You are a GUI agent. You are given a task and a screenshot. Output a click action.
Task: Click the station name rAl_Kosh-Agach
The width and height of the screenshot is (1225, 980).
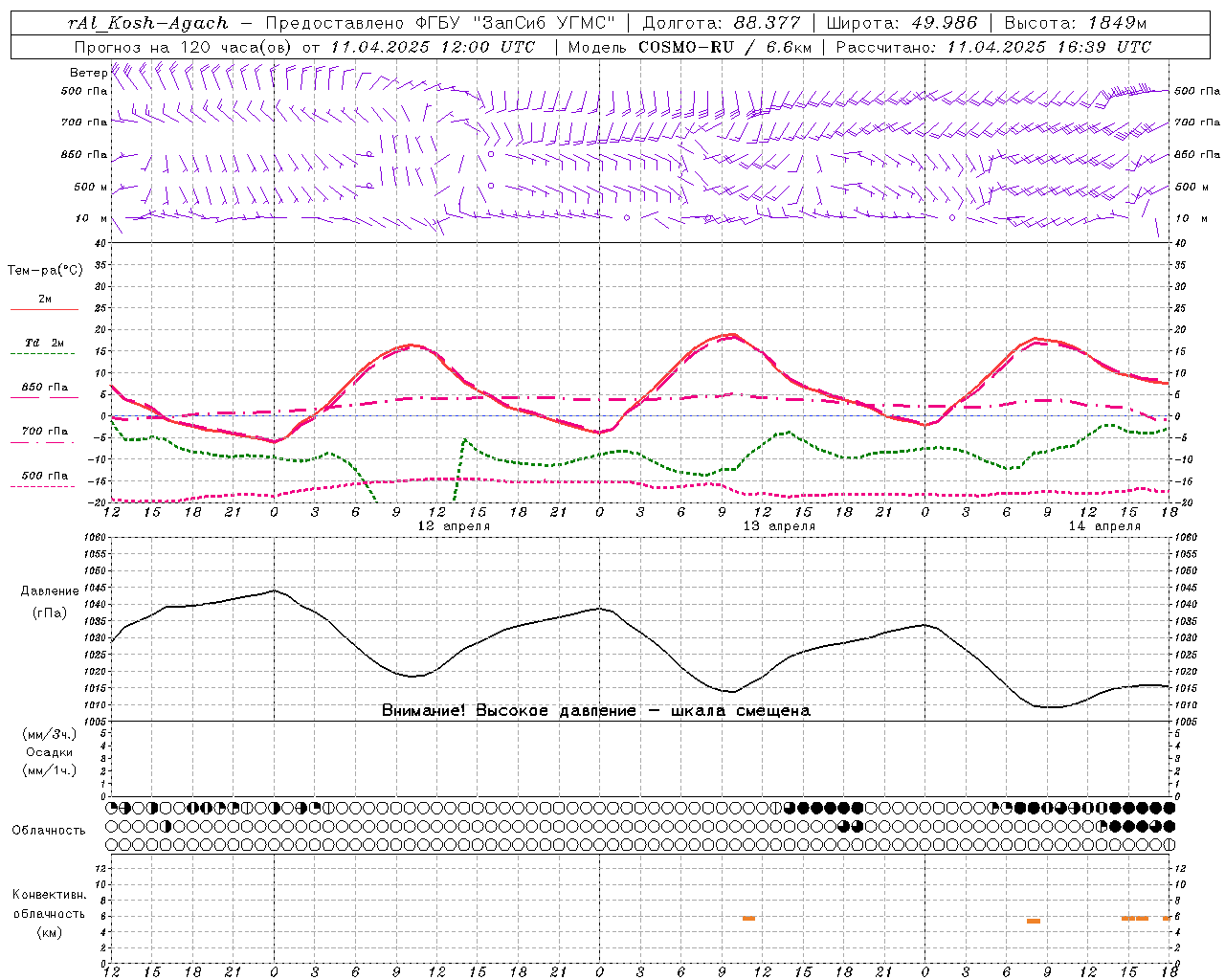coord(148,23)
